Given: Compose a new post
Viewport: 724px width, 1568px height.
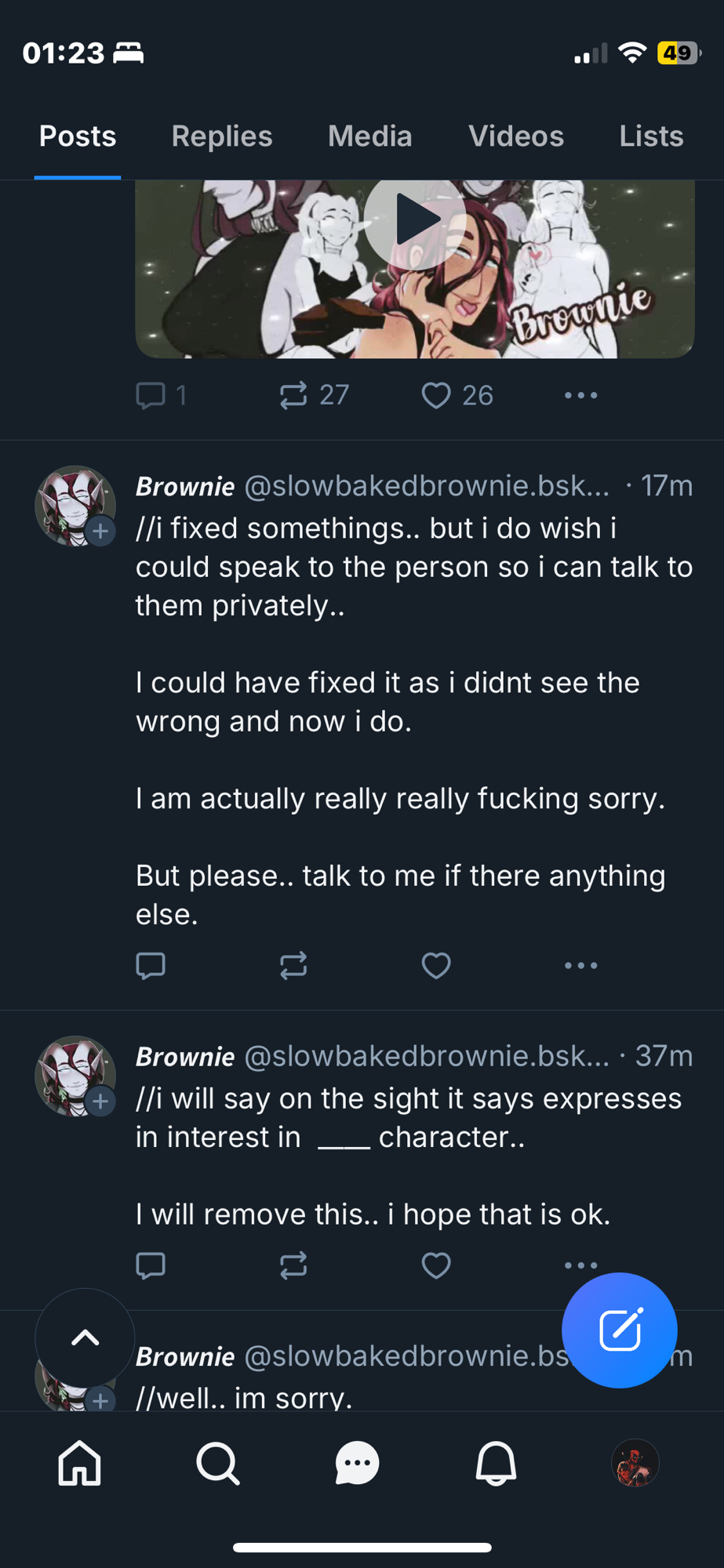Looking at the screenshot, I should pyautogui.click(x=619, y=1330).
